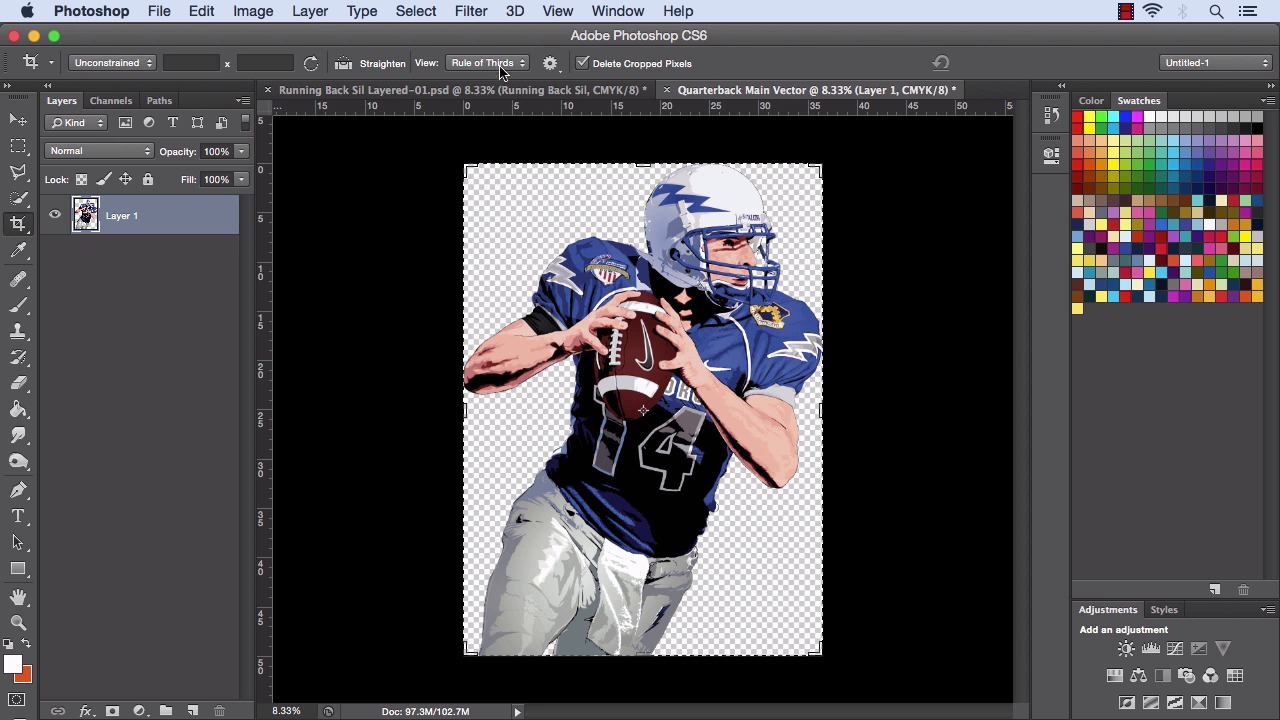Click the crop width input field
The width and height of the screenshot is (1280, 720).
click(191, 63)
